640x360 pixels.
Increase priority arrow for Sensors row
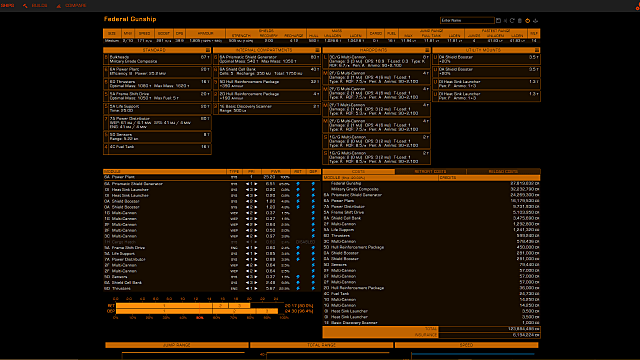click(x=256, y=277)
